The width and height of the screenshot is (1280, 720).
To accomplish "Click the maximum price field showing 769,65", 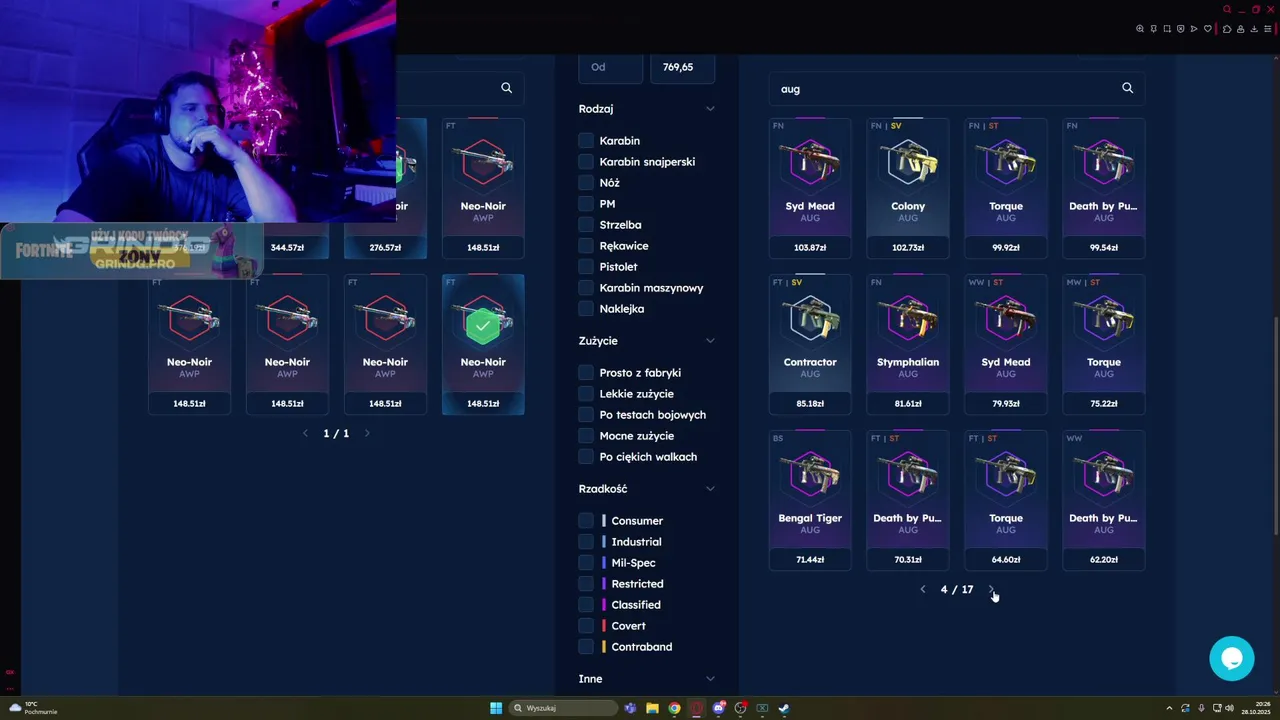I will 683,67.
